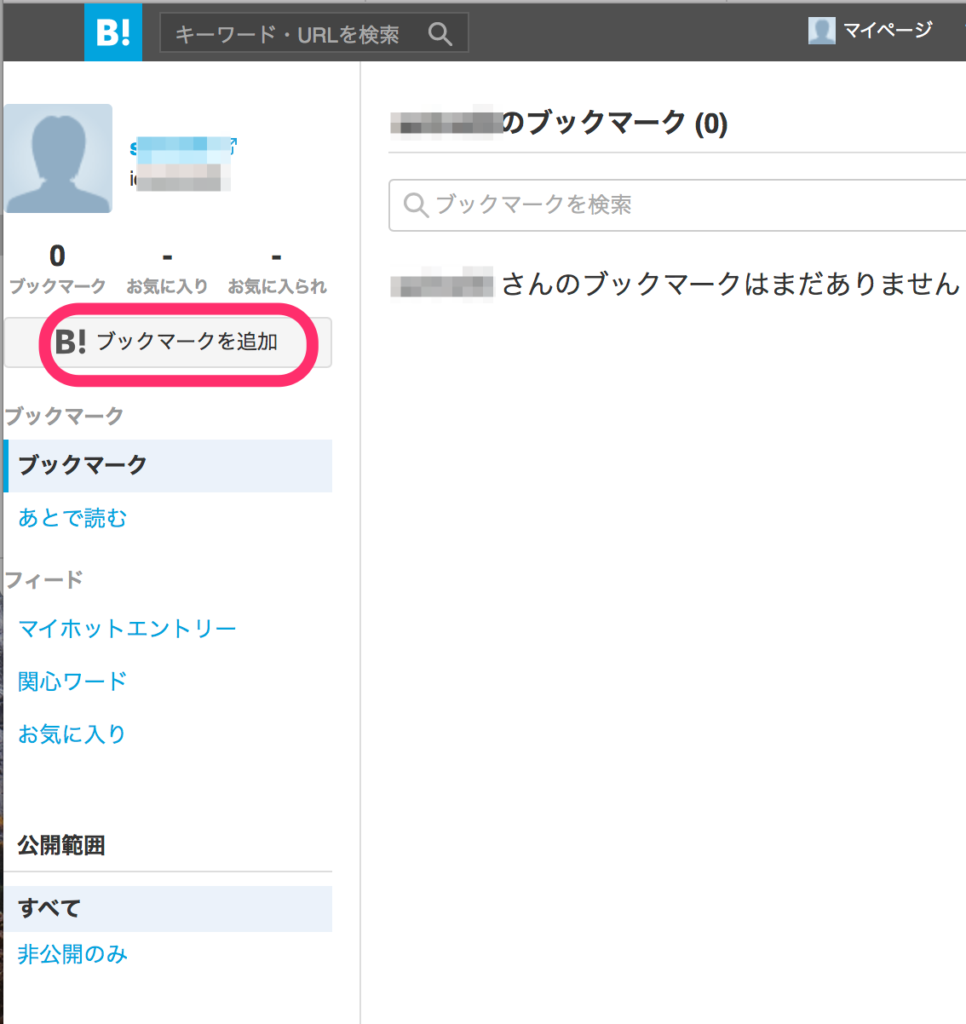Viewport: 966px width, 1024px height.
Task: Click the avatar icon beside マイページ
Action: tap(822, 30)
